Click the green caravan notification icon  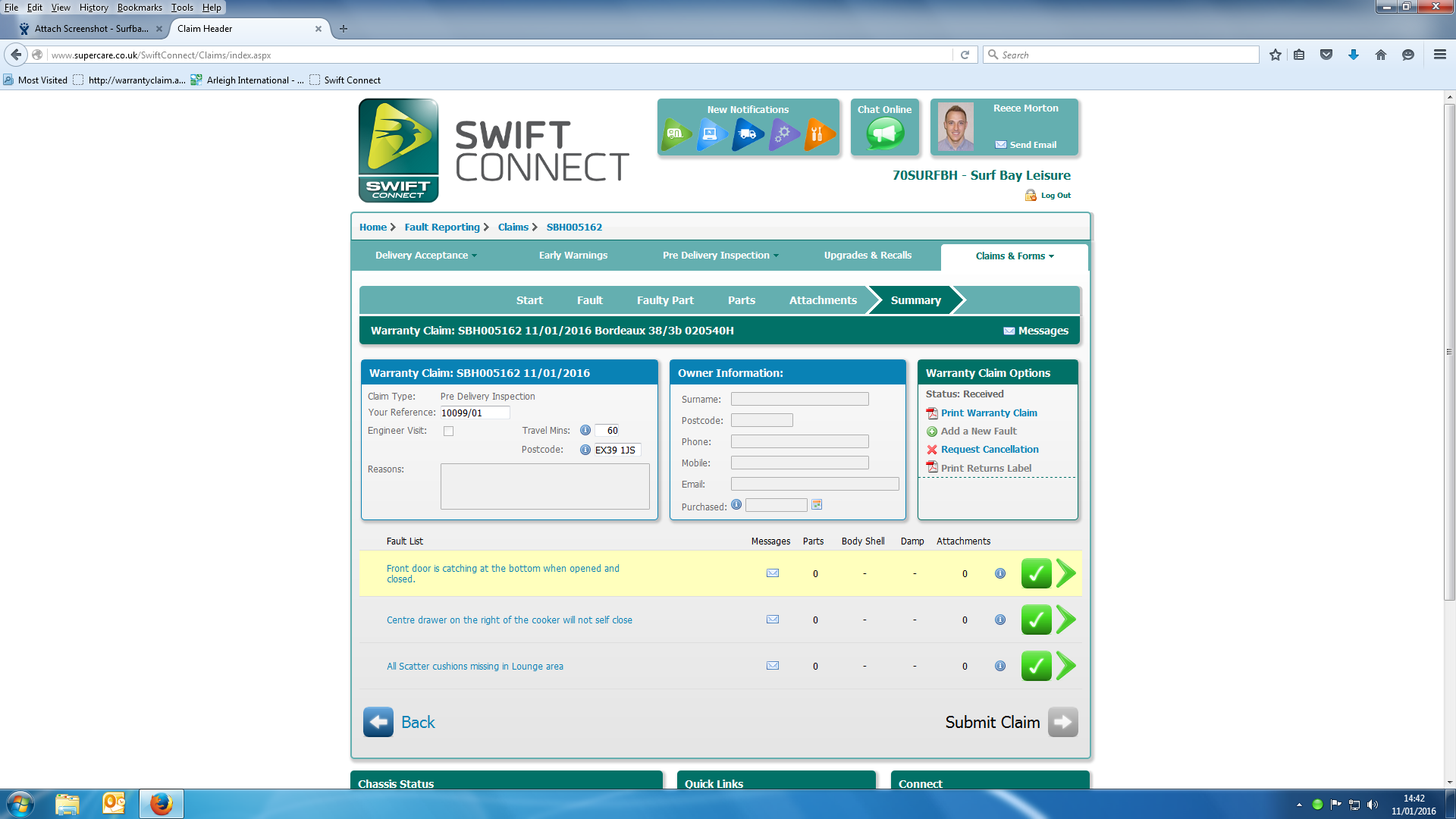[675, 134]
